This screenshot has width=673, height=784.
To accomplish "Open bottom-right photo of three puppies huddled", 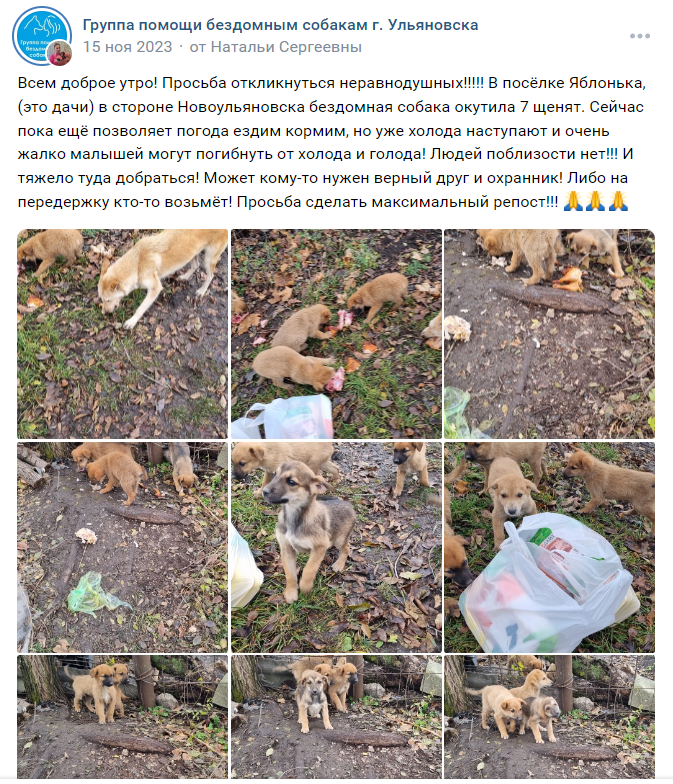I will pyautogui.click(x=550, y=717).
